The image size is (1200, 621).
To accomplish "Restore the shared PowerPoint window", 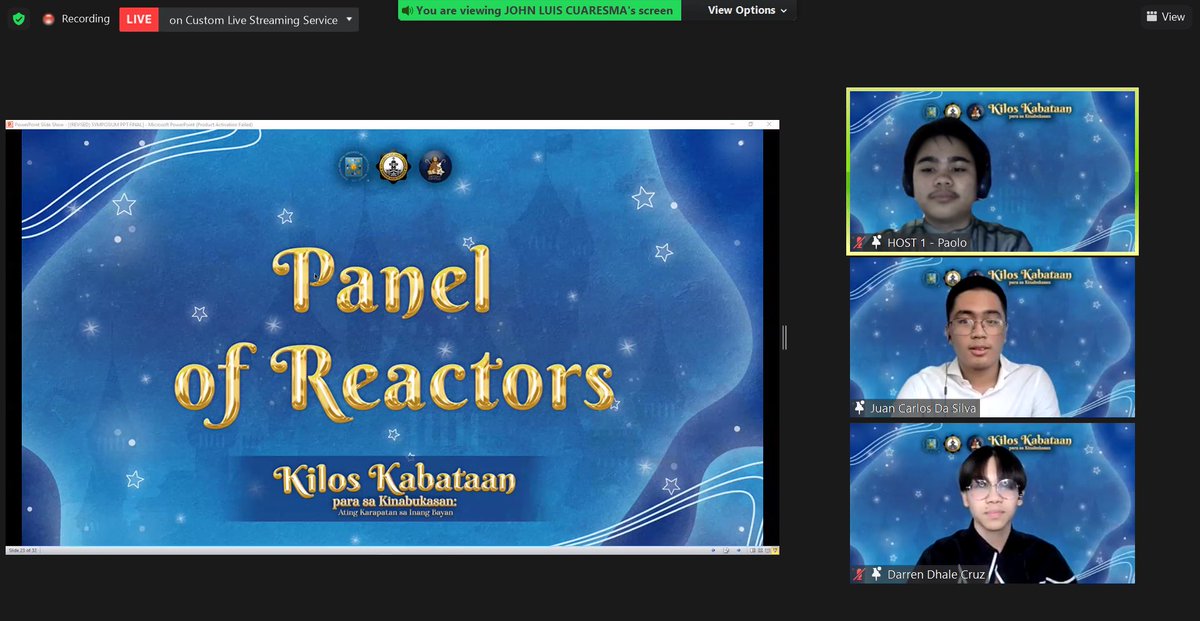I will click(751, 124).
